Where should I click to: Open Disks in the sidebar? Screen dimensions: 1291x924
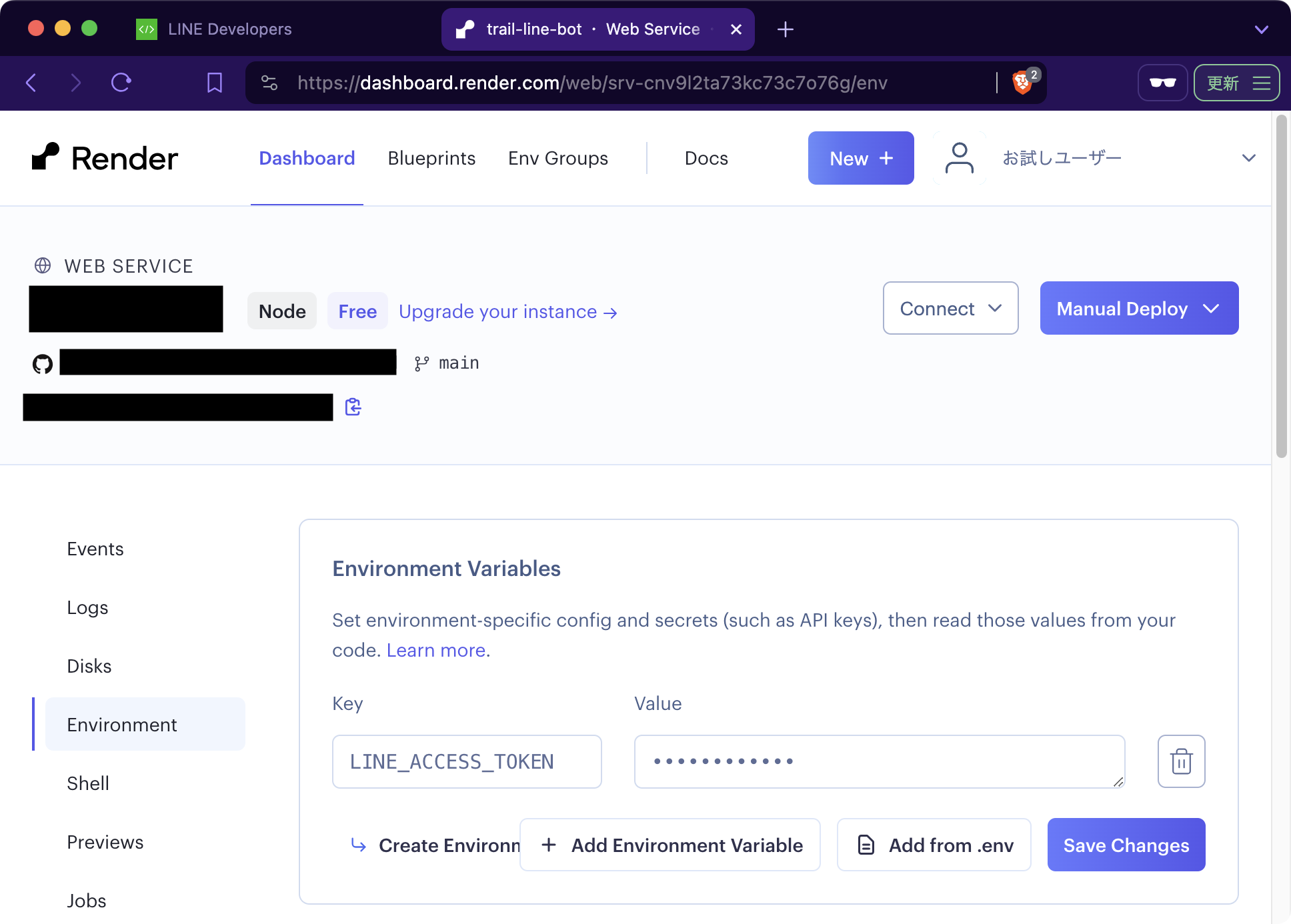[x=89, y=666]
